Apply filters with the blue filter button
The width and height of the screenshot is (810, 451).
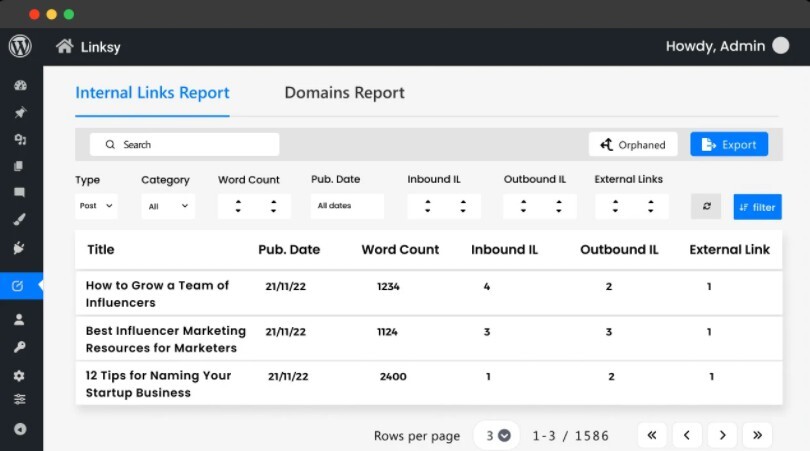757,207
